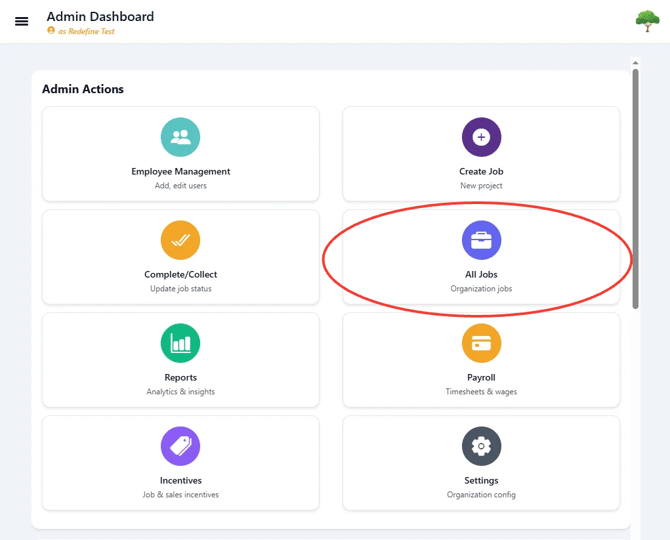
Task: Click the 'Add, edit users' subtitle
Action: (181, 185)
